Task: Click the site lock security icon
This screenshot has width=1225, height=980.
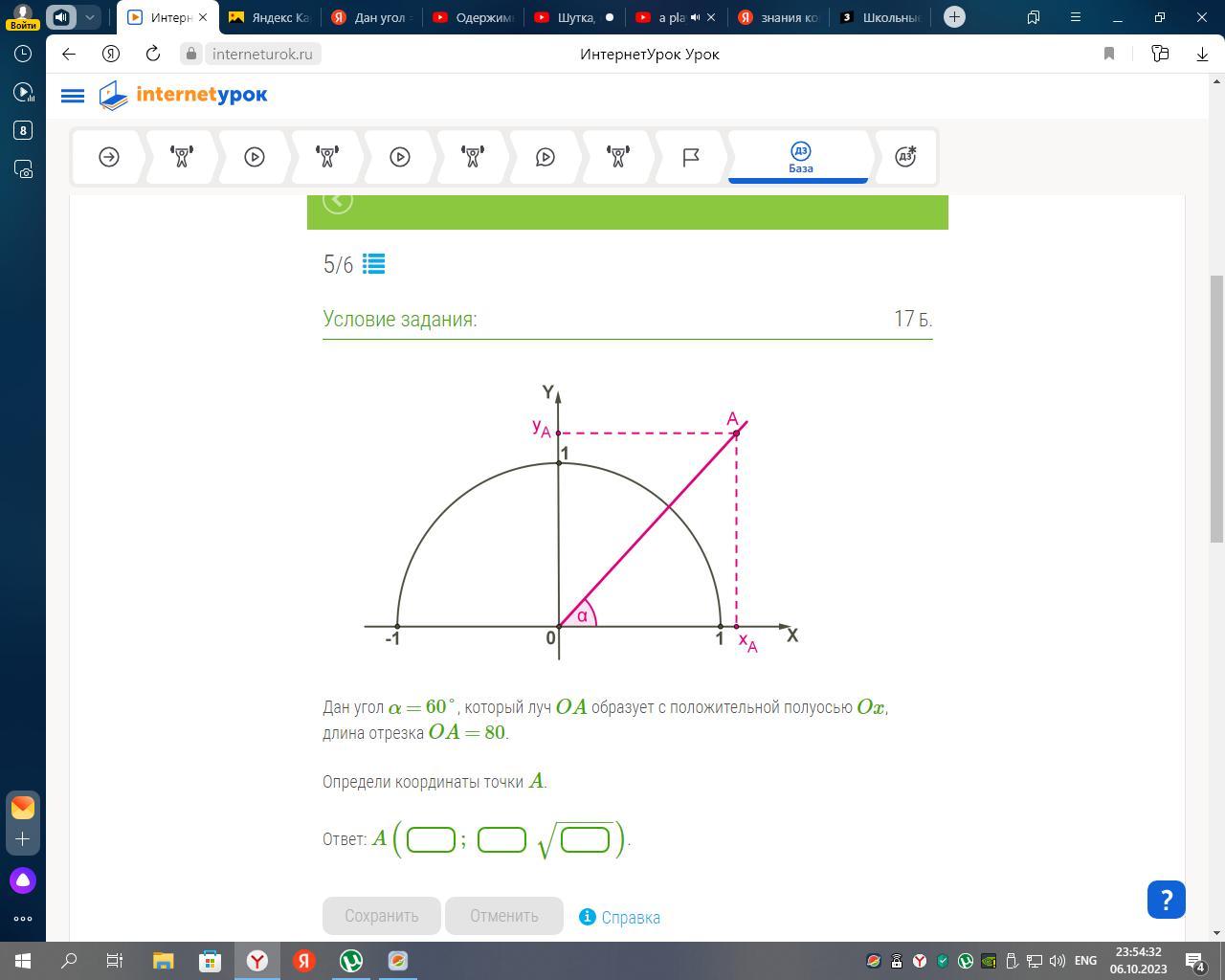Action: pyautogui.click(x=191, y=54)
